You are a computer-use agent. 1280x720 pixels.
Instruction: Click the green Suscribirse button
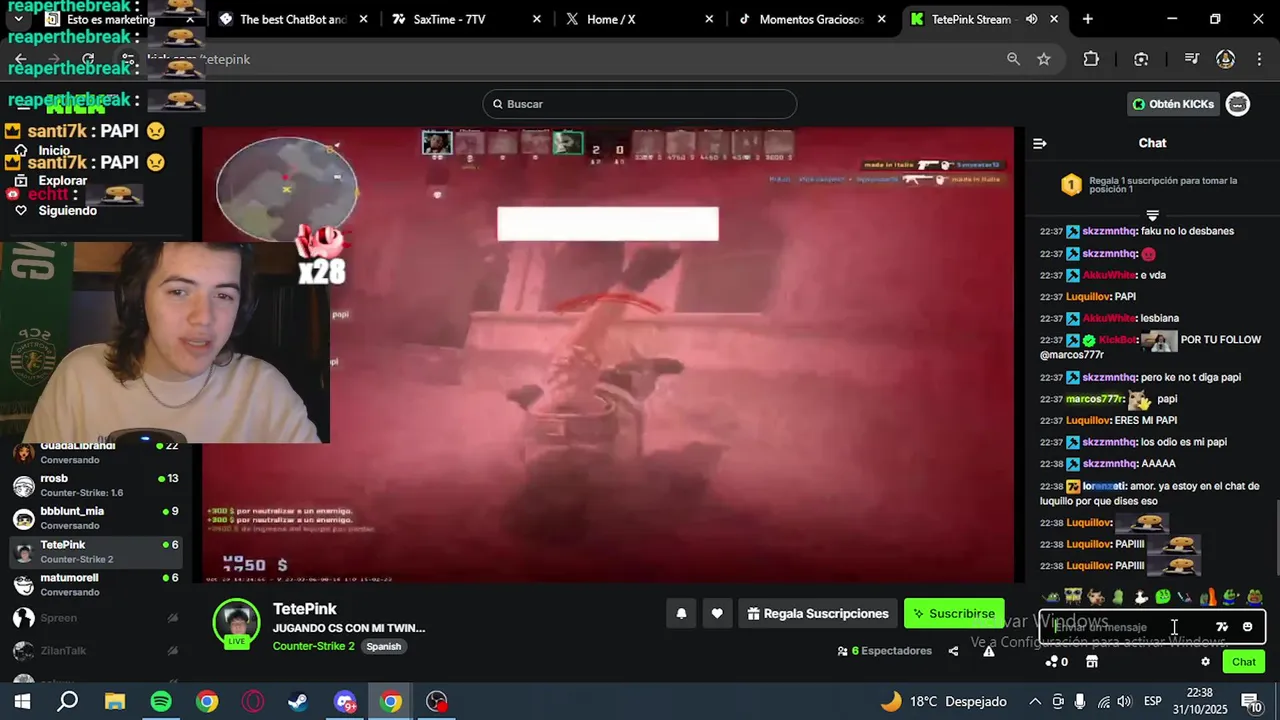[x=953, y=614]
